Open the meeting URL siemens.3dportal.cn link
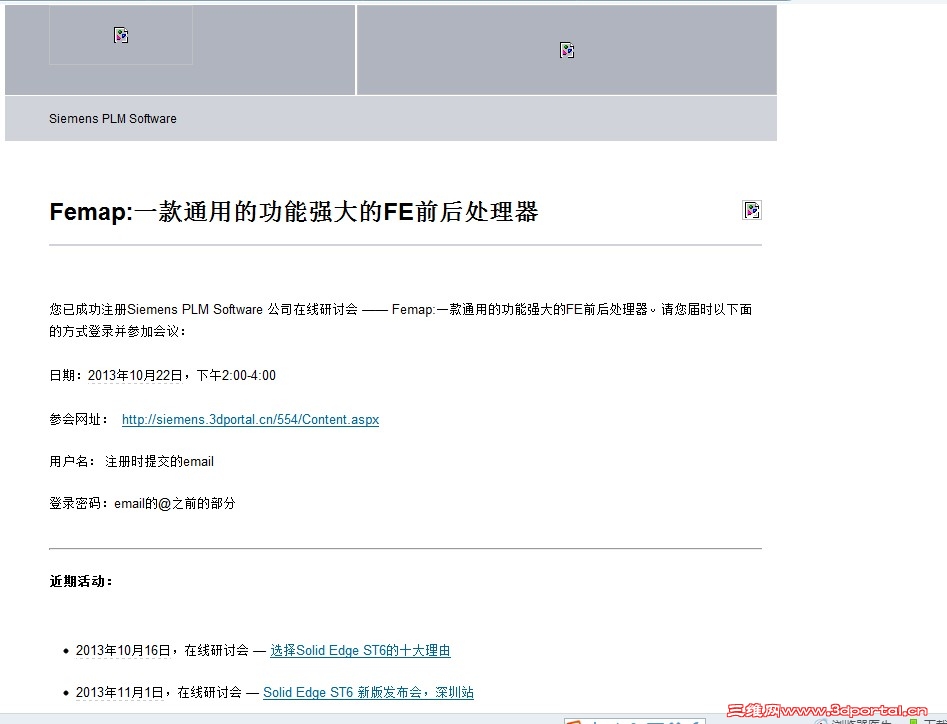 pos(249,419)
